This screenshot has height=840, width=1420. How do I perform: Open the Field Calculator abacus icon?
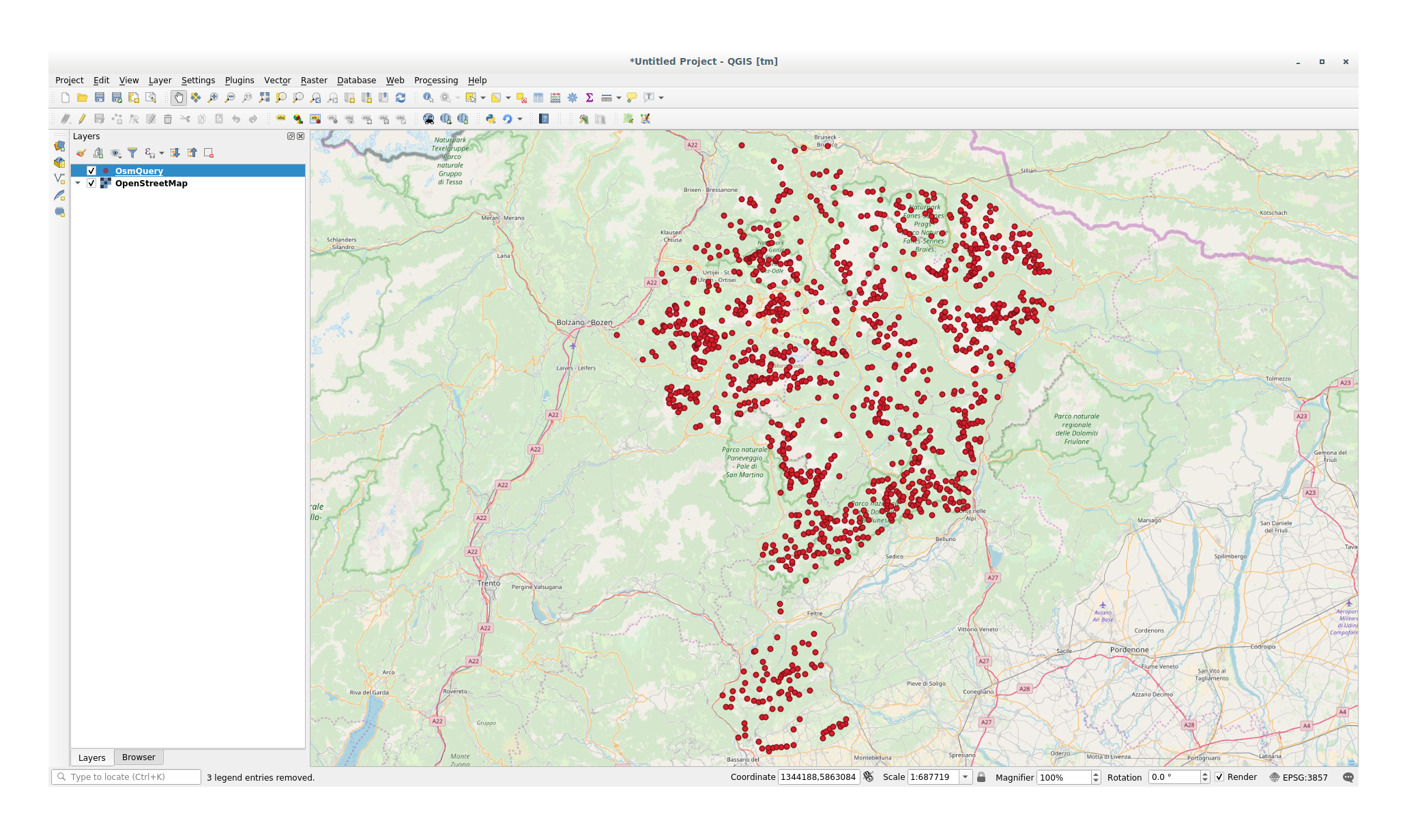(555, 98)
